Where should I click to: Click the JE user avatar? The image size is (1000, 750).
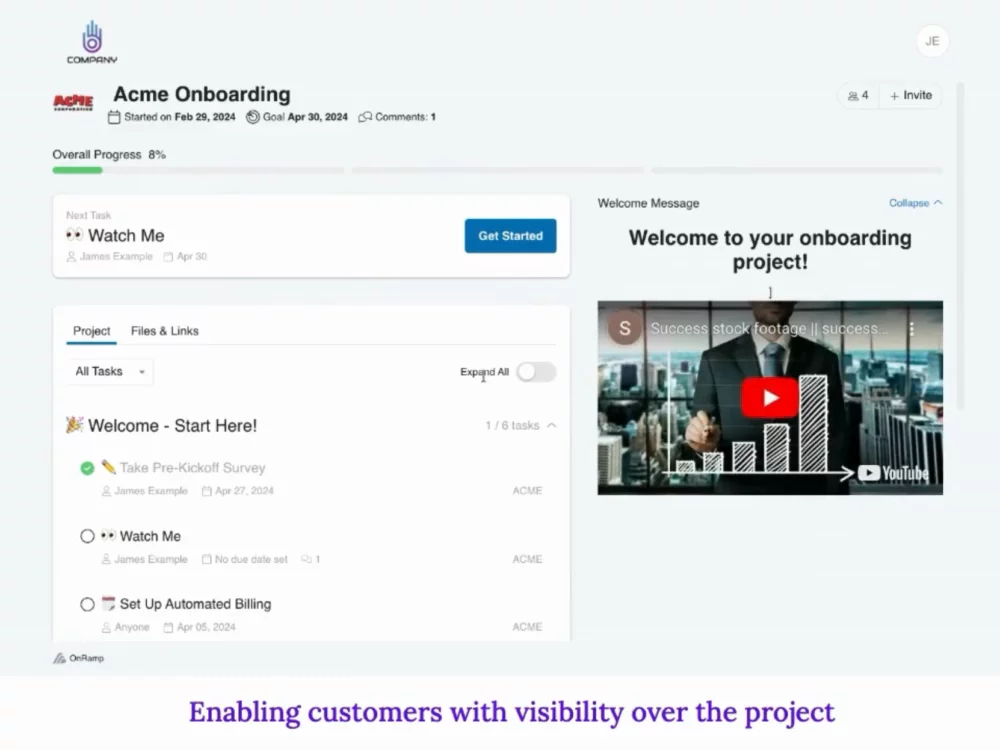(x=932, y=41)
